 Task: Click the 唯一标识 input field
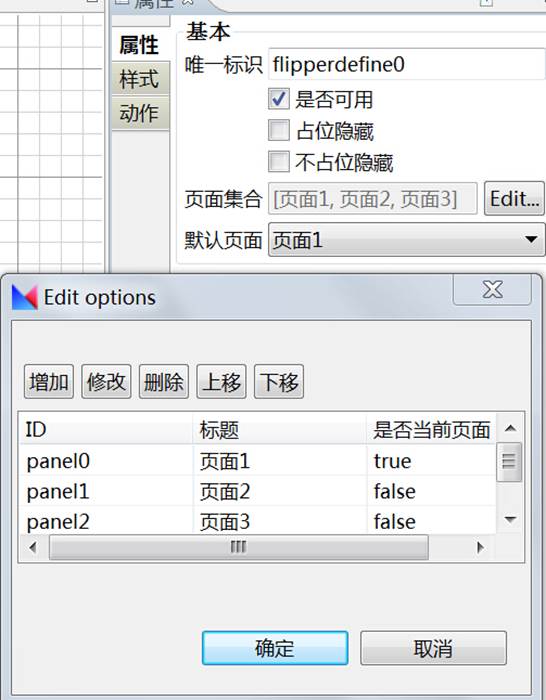click(406, 65)
